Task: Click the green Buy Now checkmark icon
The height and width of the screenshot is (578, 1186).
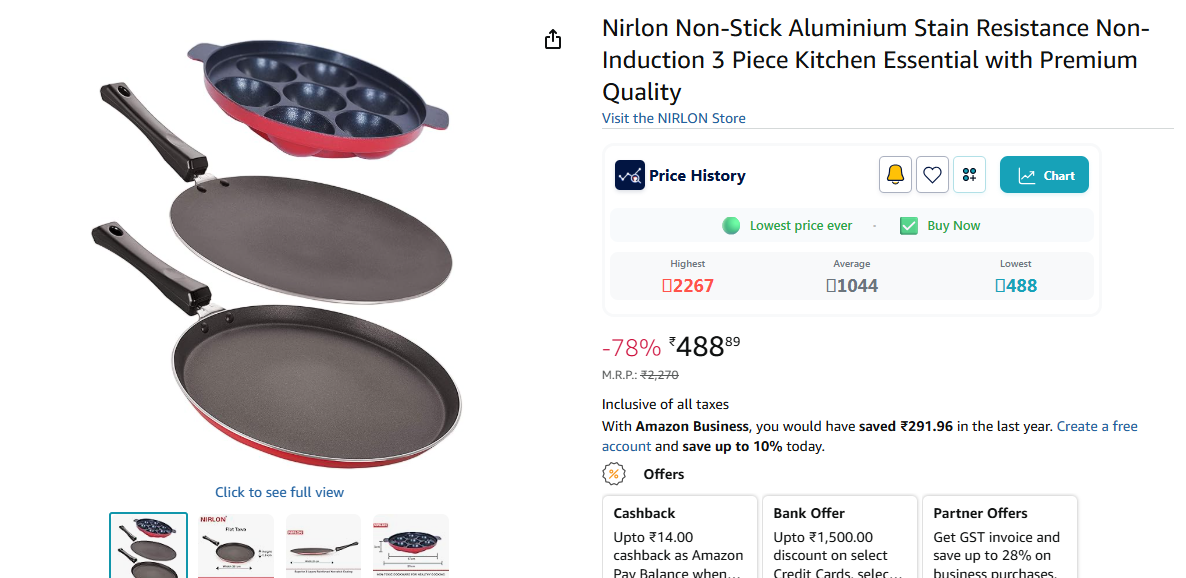Action: tap(908, 226)
